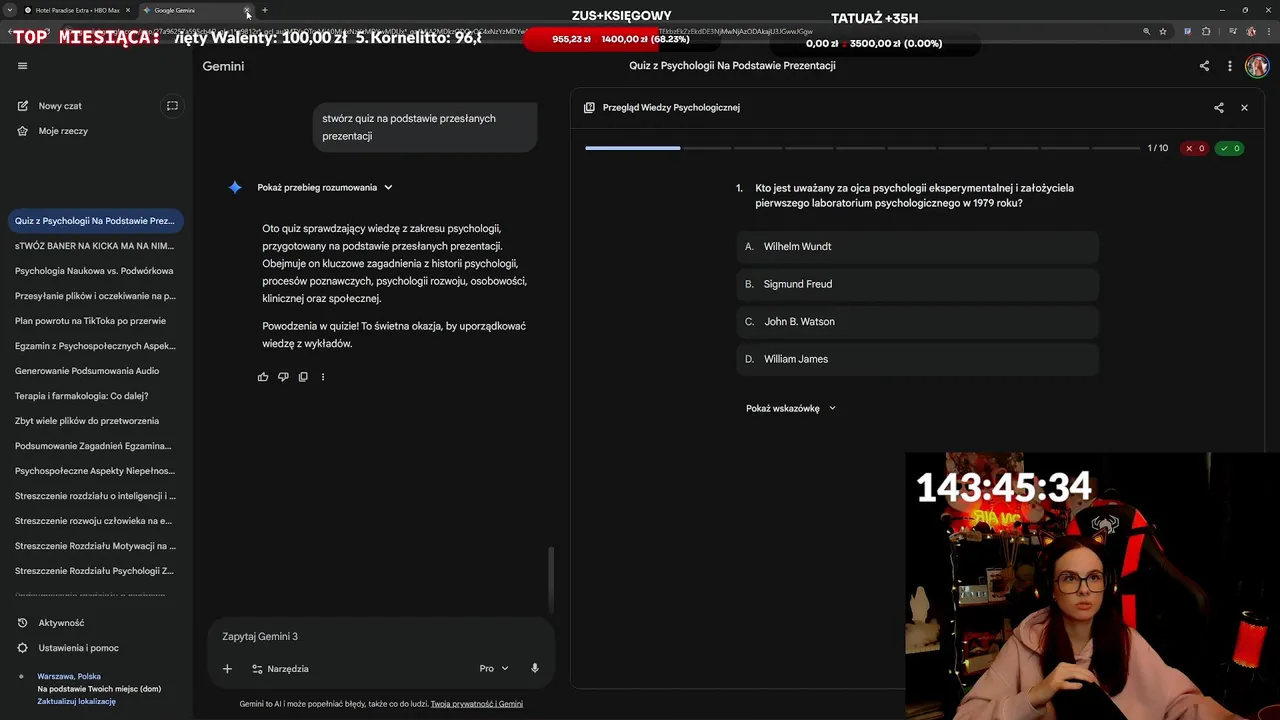
Task: Select current chat Quiz z Psychologii
Action: [94, 221]
